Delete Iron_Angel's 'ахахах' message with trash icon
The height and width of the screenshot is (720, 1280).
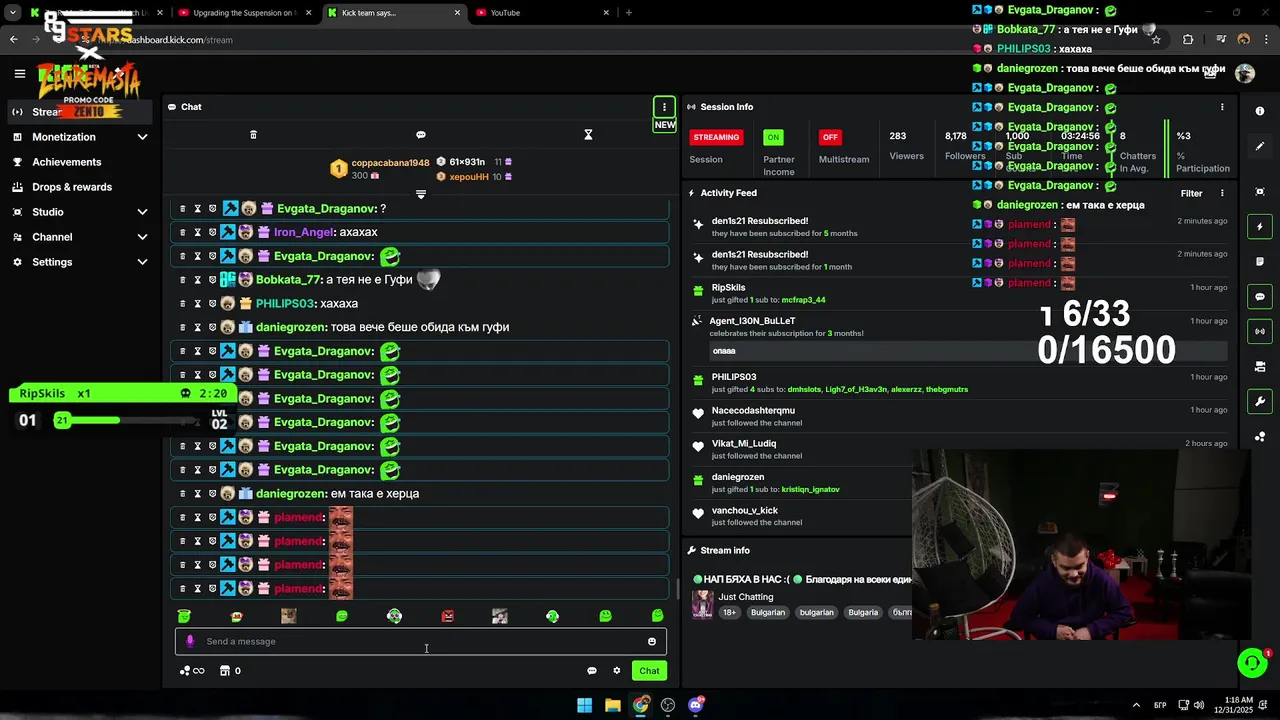(x=182, y=232)
